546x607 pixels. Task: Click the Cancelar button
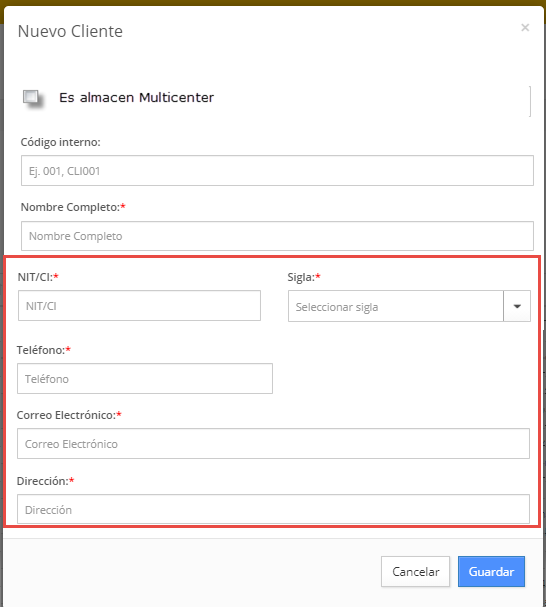416,572
